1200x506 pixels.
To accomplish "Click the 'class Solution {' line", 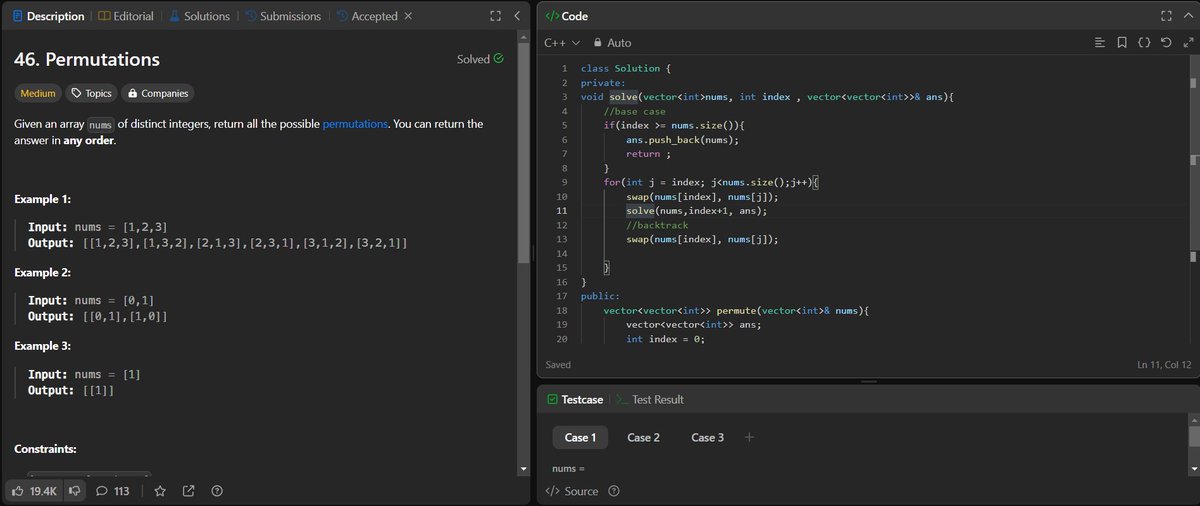I will tap(626, 68).
